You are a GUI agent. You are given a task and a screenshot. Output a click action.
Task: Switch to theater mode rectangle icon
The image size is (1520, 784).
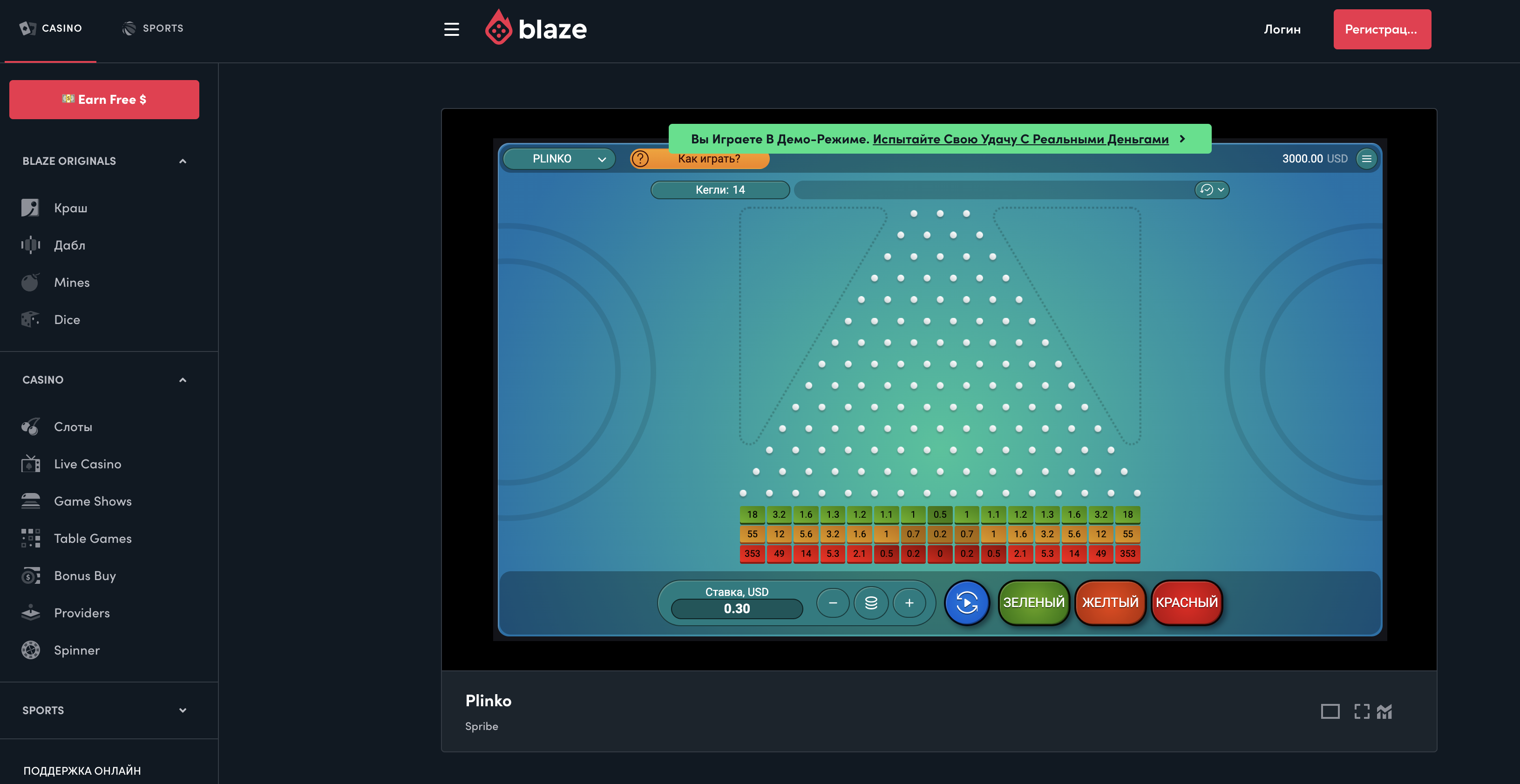point(1330,711)
